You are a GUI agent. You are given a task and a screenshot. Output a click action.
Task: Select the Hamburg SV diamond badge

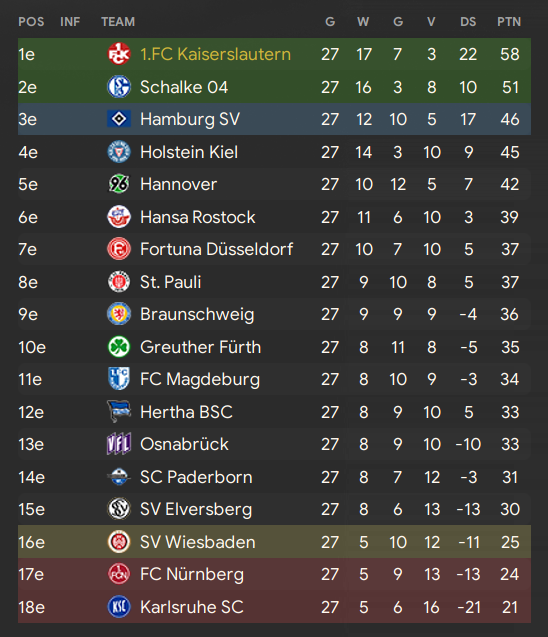[x=119, y=119]
